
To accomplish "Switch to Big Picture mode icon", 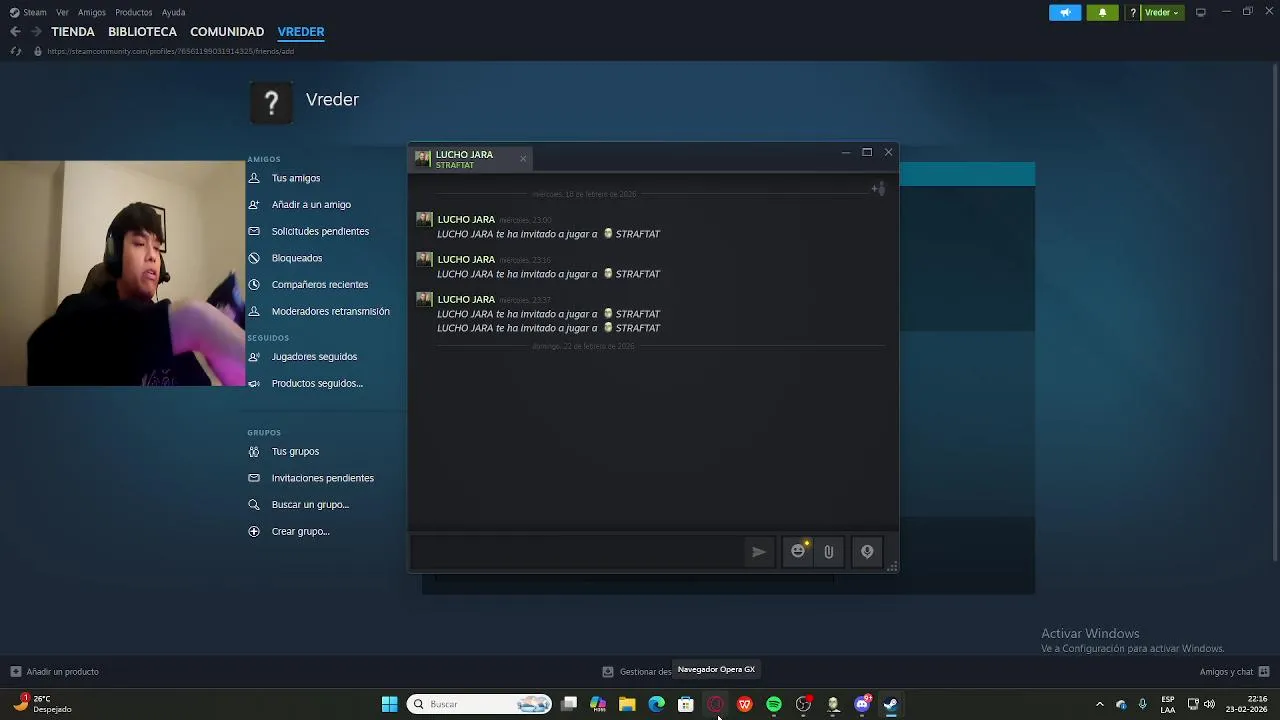I will pyautogui.click(x=1201, y=12).
